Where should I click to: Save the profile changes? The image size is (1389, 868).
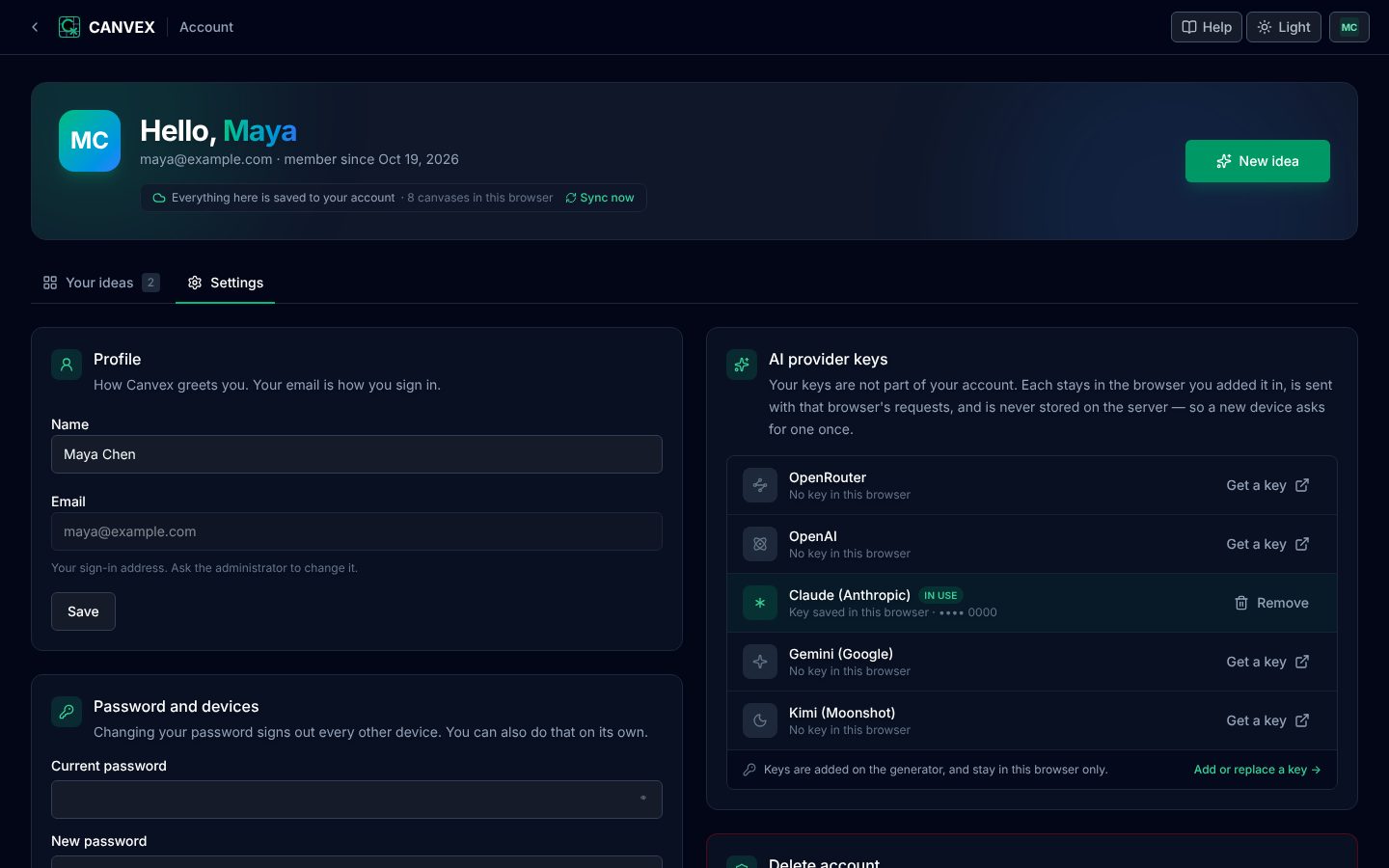pyautogui.click(x=83, y=611)
